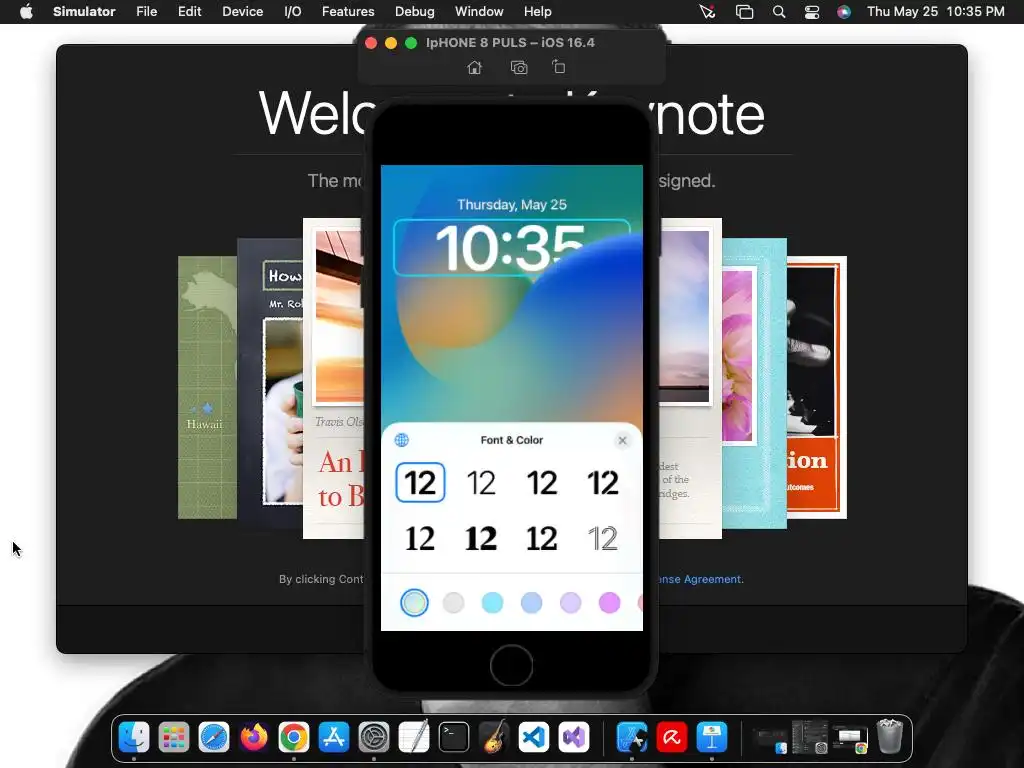Launch Firefox from the Dock
Viewport: 1024px width, 768px height.
254,737
